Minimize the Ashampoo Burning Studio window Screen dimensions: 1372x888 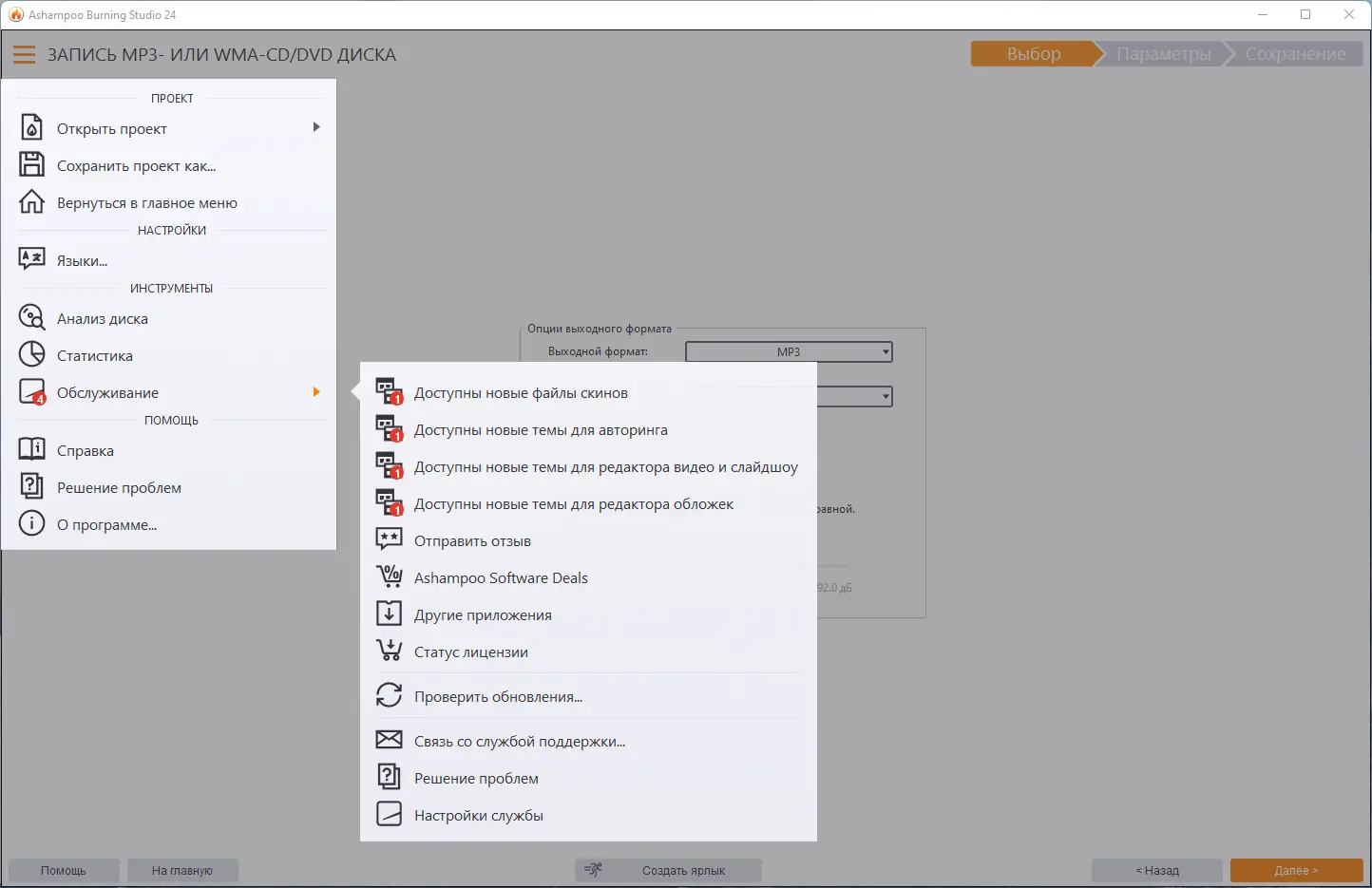click(x=1263, y=14)
